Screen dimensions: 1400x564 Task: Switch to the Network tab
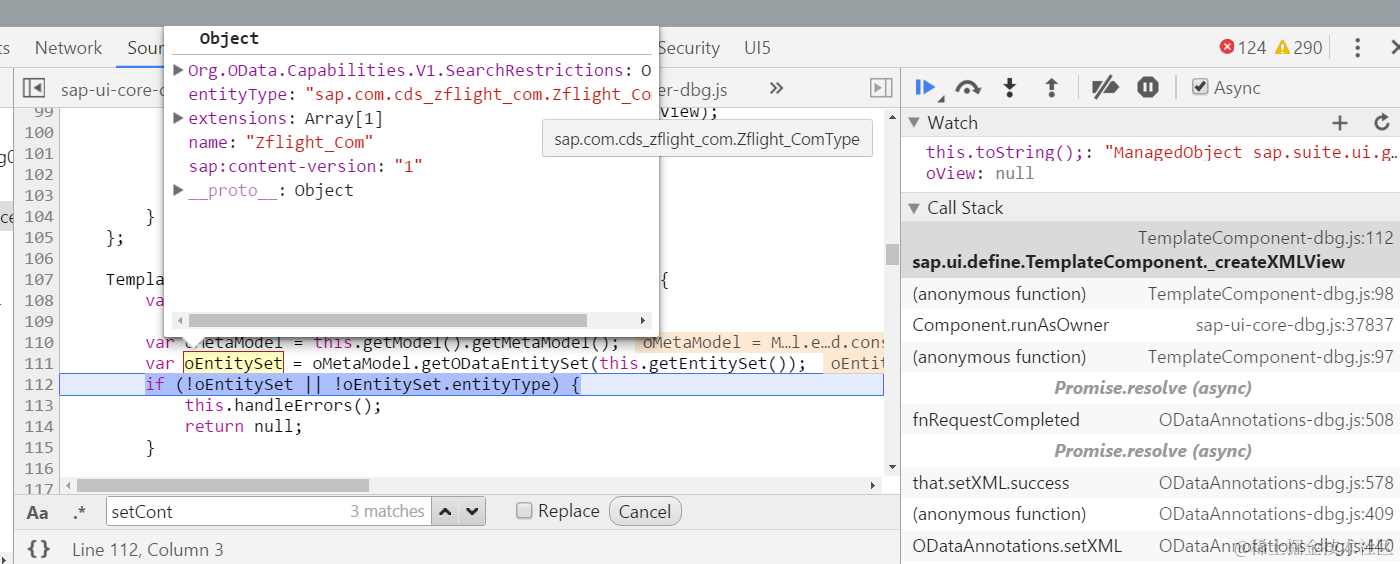tap(68, 47)
